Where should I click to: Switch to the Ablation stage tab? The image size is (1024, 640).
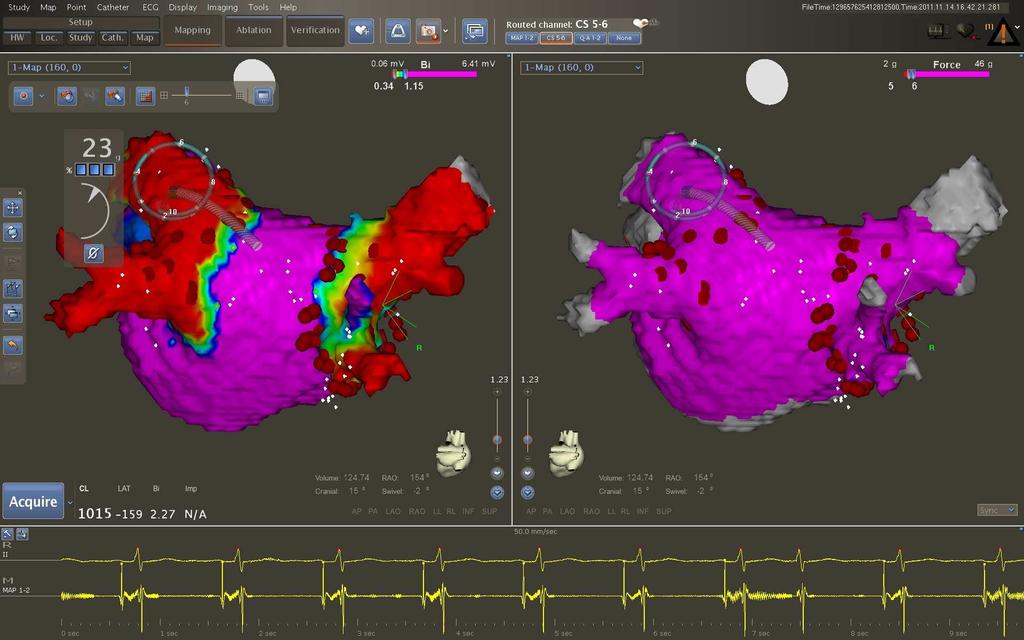click(x=253, y=31)
